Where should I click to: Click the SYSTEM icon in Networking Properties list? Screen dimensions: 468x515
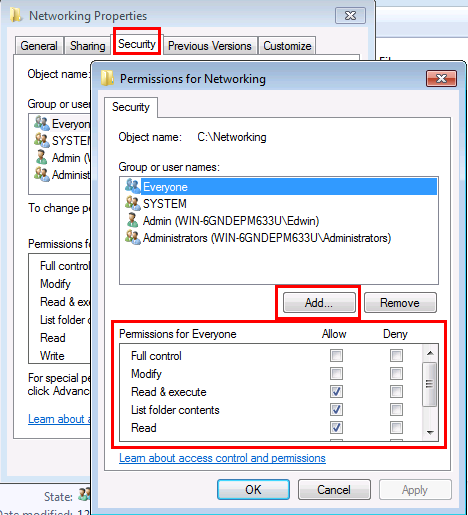tap(42, 140)
